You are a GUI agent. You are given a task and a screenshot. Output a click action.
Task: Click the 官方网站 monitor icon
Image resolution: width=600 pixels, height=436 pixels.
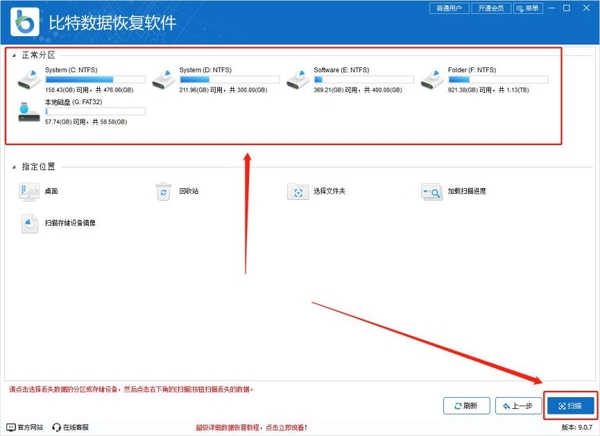pyautogui.click(x=11, y=427)
